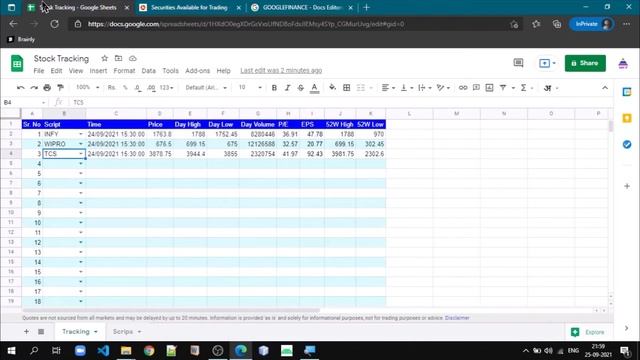
Task: Toggle Bold formatting
Action: click(x=274, y=88)
